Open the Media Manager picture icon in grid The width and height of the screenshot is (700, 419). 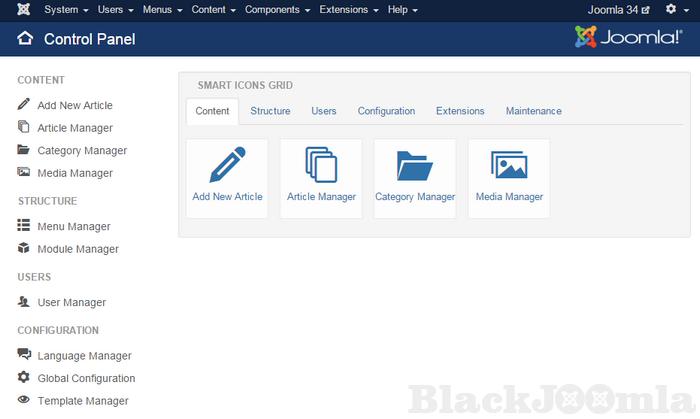(x=509, y=164)
